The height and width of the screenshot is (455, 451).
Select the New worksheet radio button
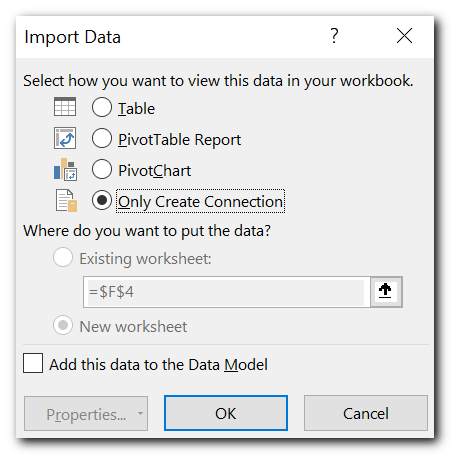pos(63,325)
